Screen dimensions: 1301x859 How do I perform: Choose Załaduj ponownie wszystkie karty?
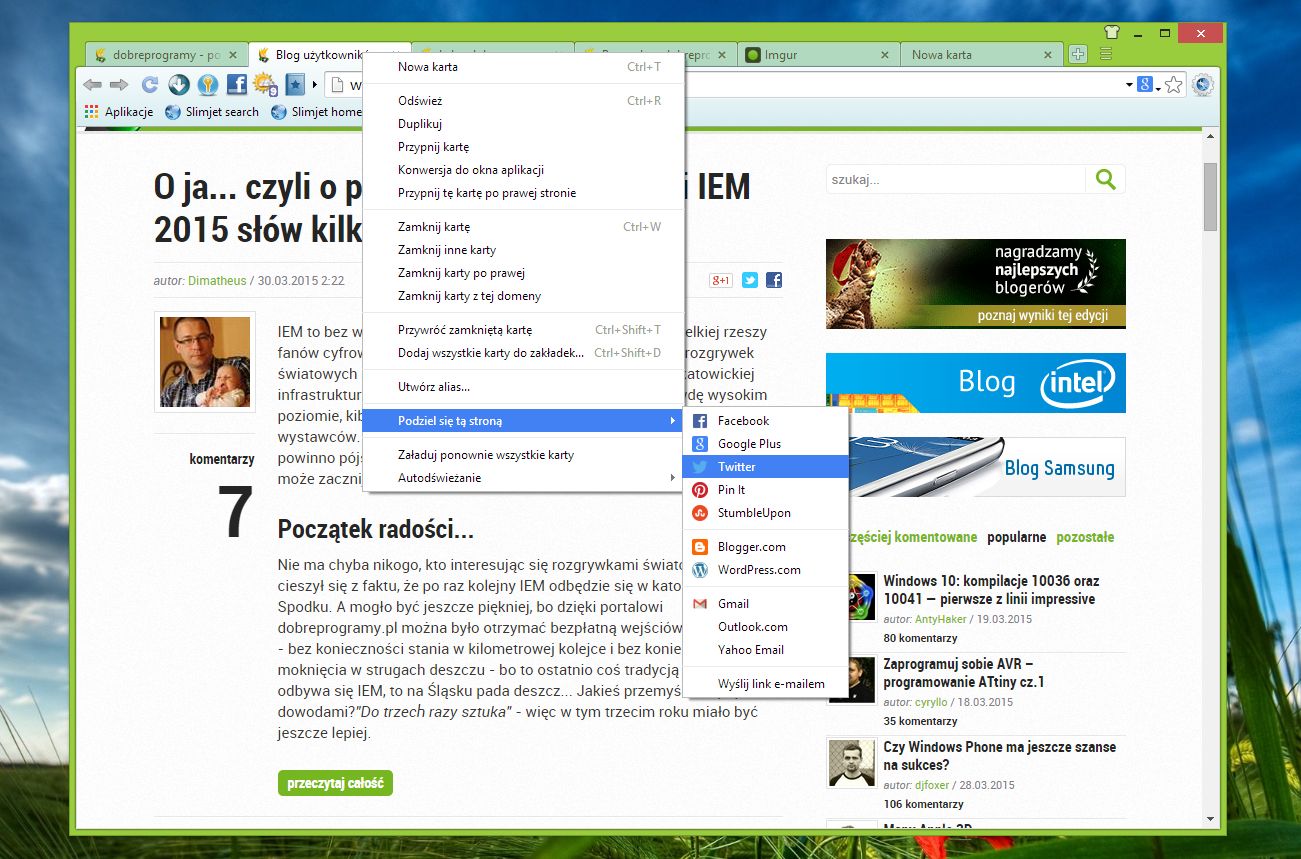click(x=523, y=455)
